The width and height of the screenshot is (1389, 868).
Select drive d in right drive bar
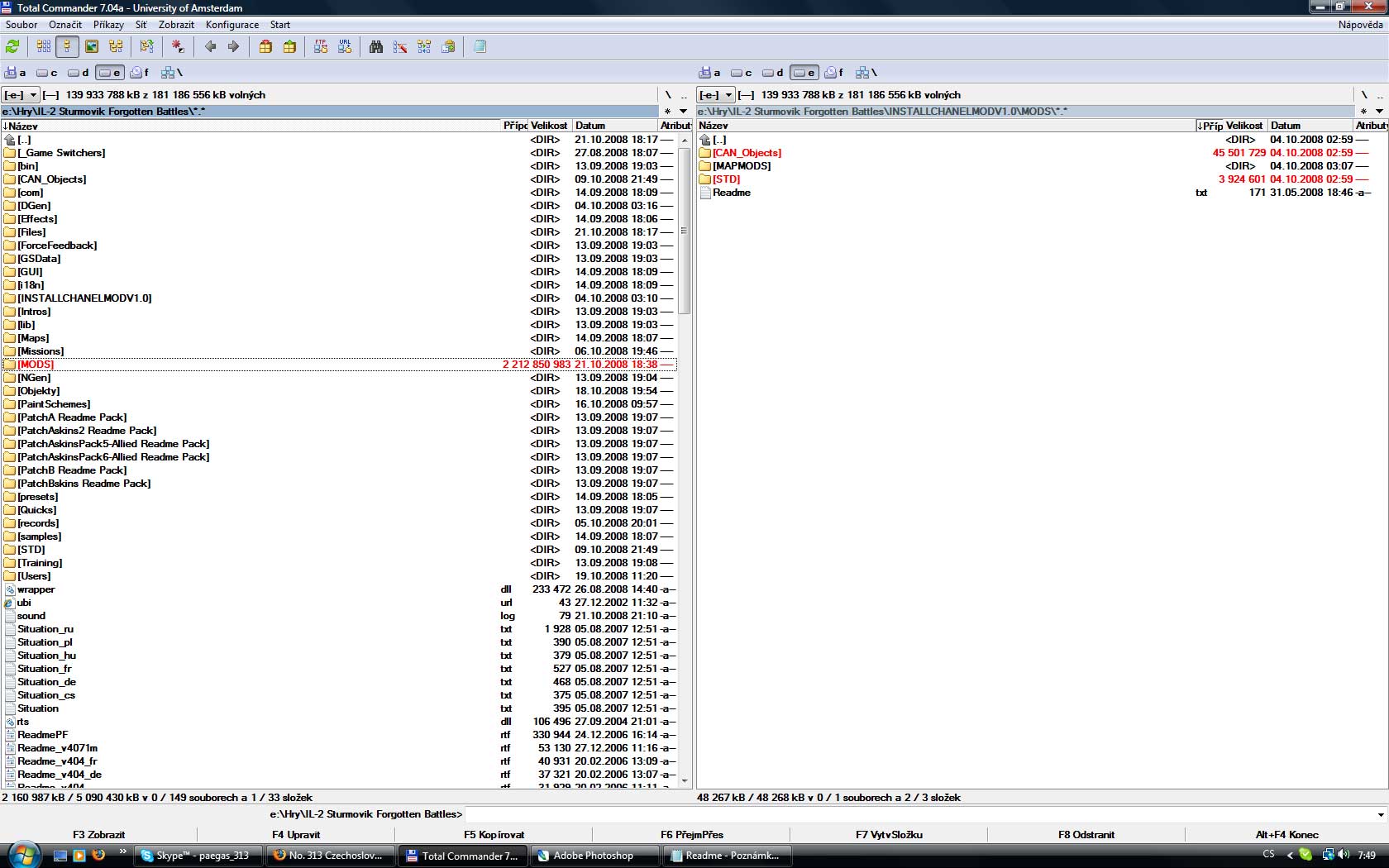click(x=772, y=73)
